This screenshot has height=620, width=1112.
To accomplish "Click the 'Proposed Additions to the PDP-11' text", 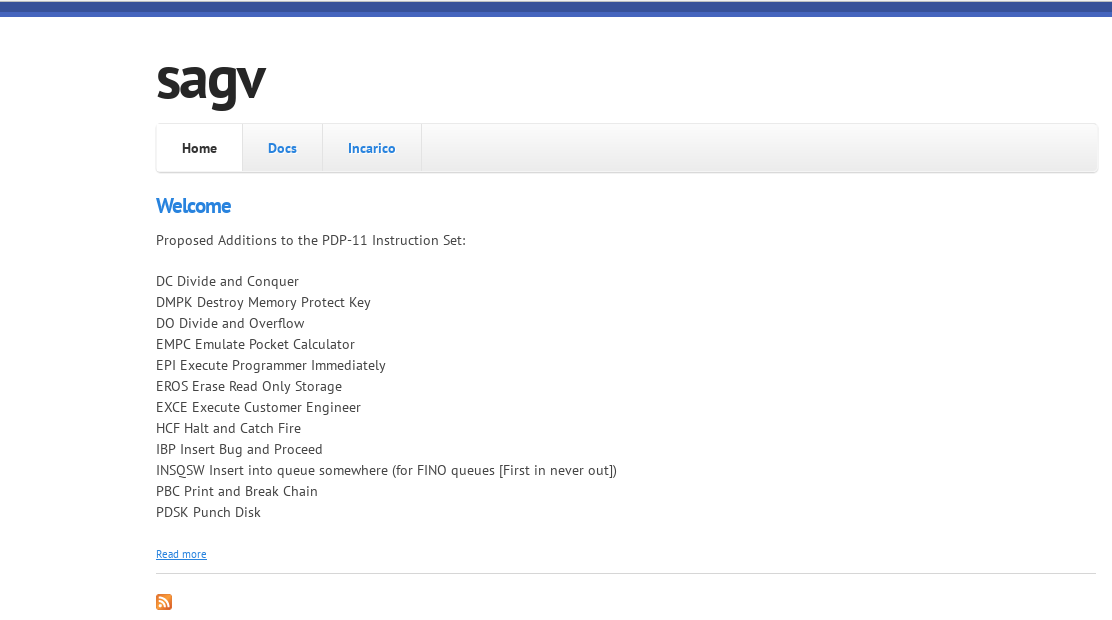I will (x=310, y=240).
